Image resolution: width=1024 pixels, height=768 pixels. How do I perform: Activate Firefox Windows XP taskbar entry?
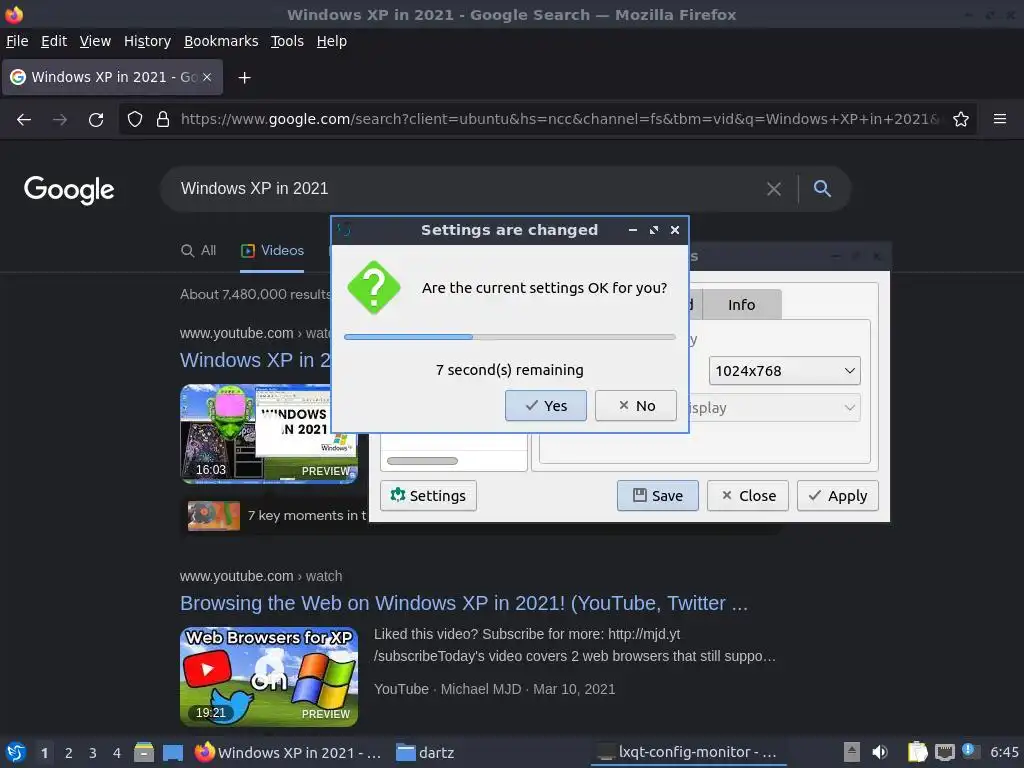[x=288, y=752]
